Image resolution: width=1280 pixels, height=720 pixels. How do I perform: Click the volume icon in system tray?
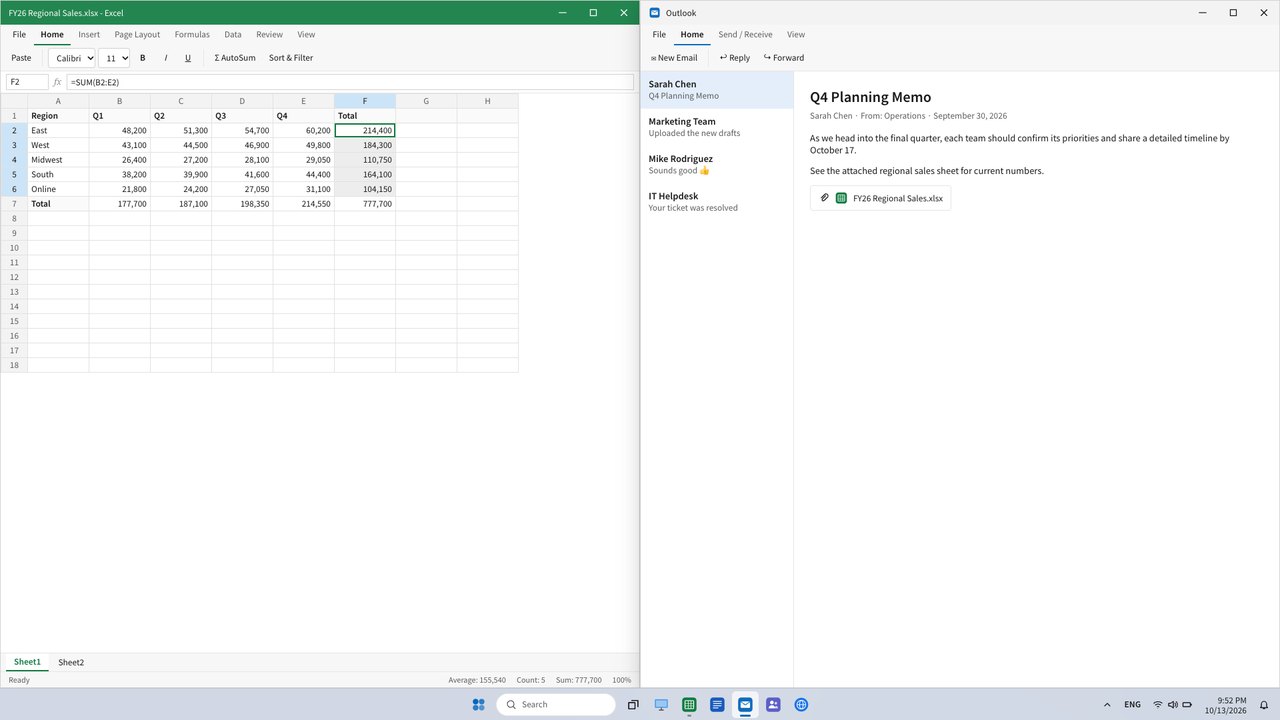click(x=1172, y=705)
